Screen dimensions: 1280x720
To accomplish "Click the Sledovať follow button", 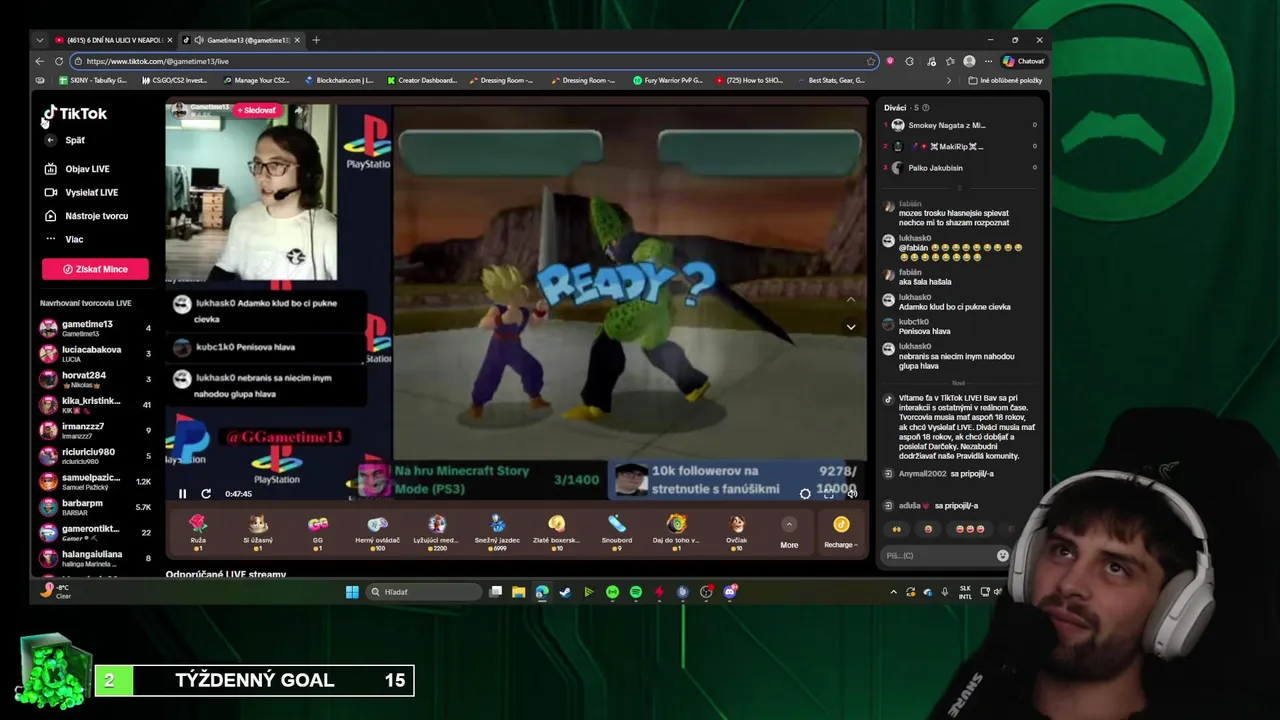I will 256,111.
